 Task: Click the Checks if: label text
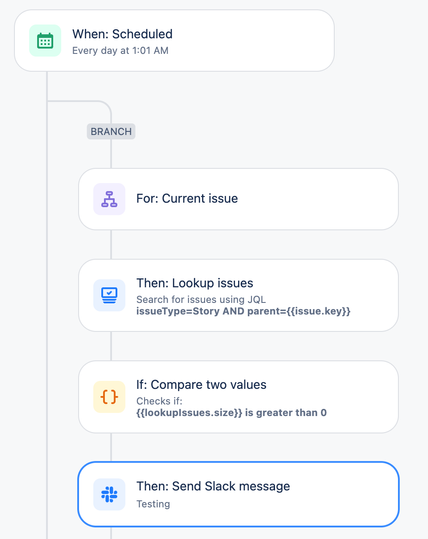(159, 401)
